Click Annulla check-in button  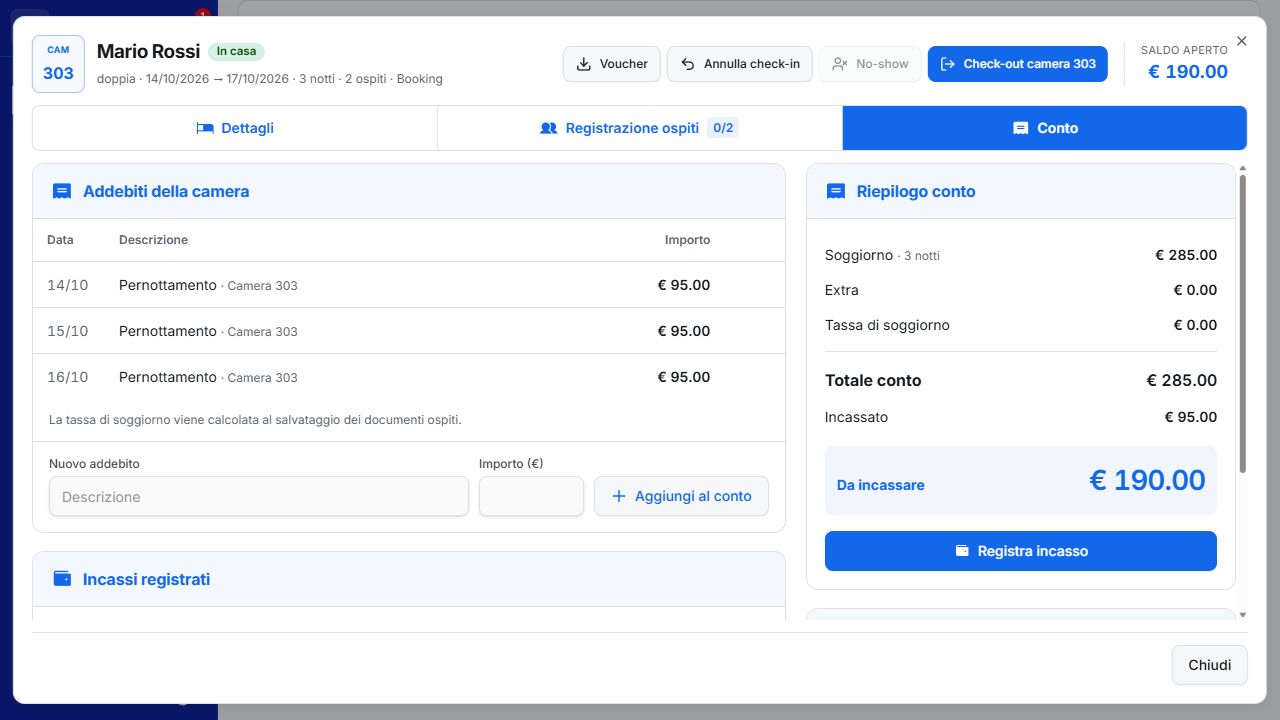point(740,64)
